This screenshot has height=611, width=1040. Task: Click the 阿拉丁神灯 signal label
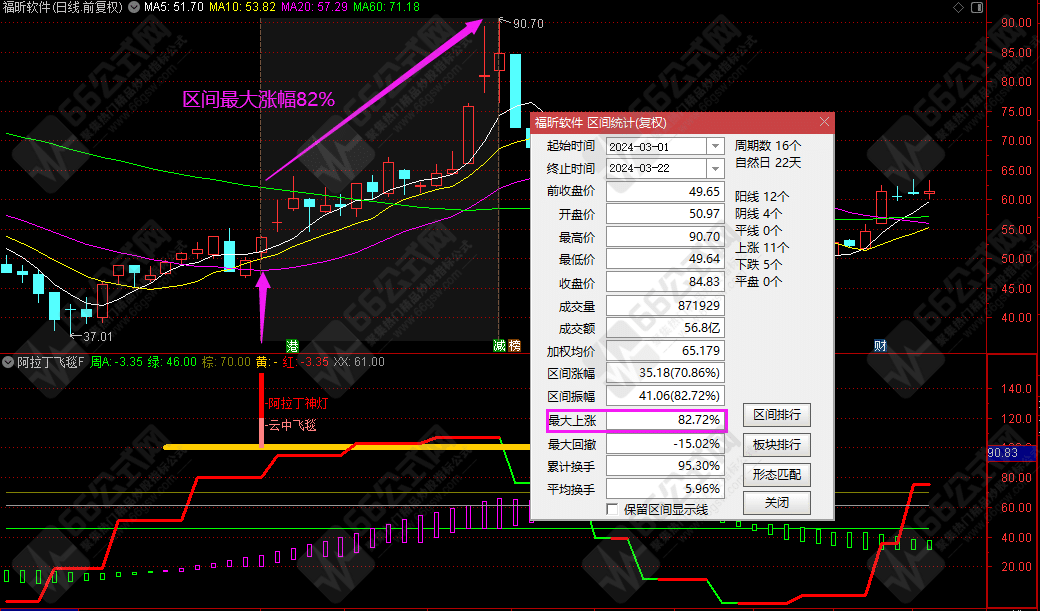pyautogui.click(x=296, y=403)
